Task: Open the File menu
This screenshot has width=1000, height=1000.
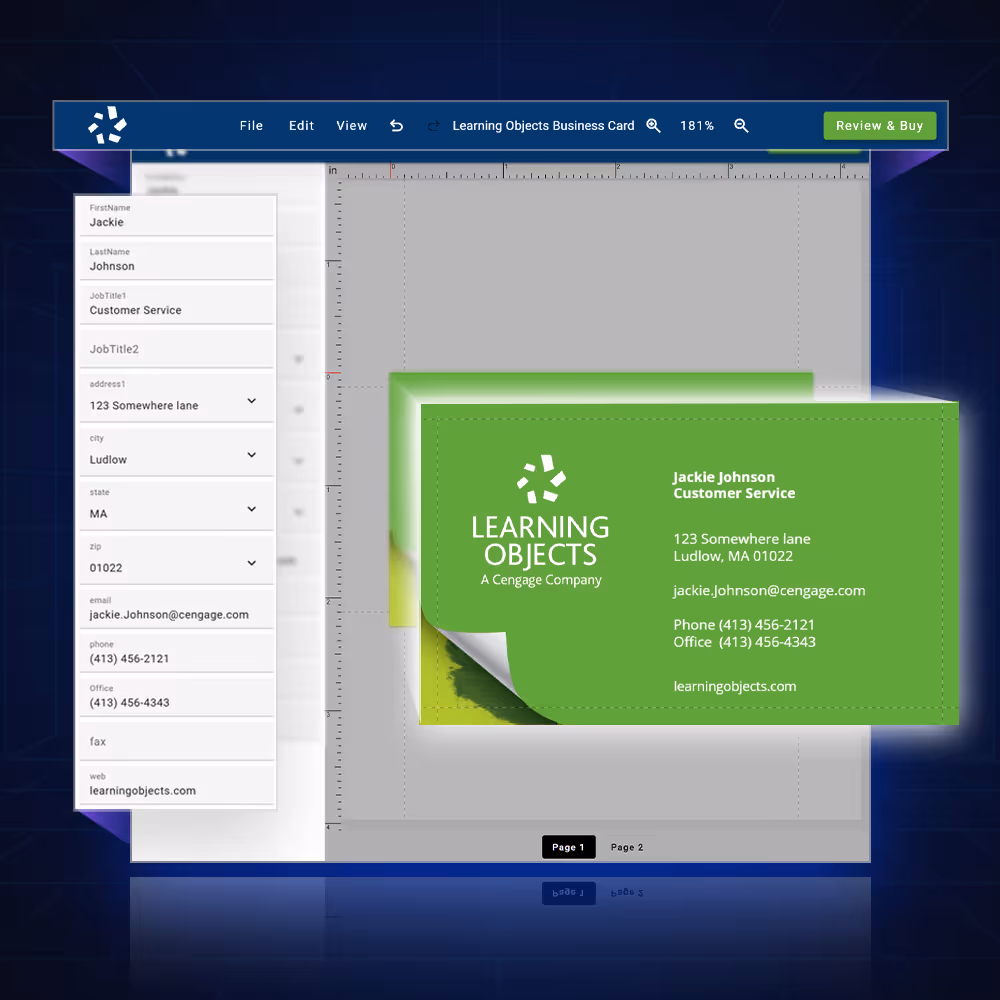Action: (x=251, y=126)
